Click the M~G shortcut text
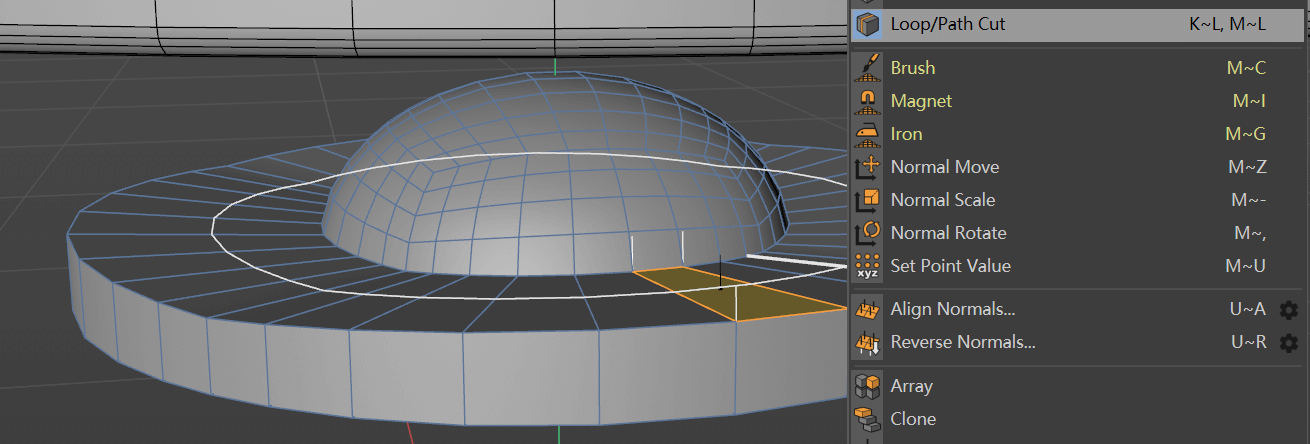 (x=1246, y=134)
